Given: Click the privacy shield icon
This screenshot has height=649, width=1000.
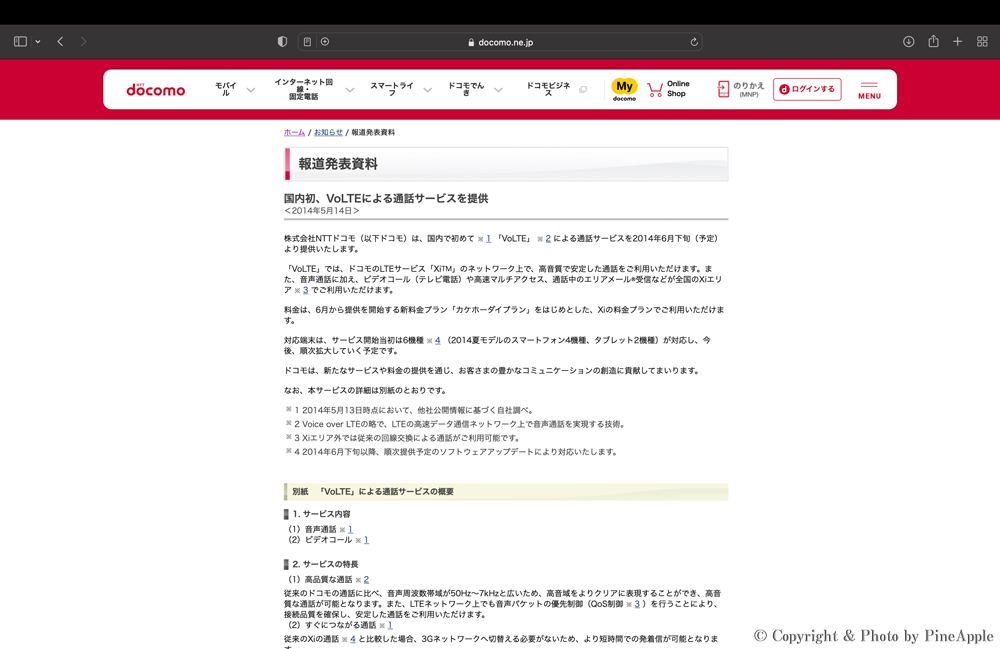Looking at the screenshot, I should tap(282, 42).
